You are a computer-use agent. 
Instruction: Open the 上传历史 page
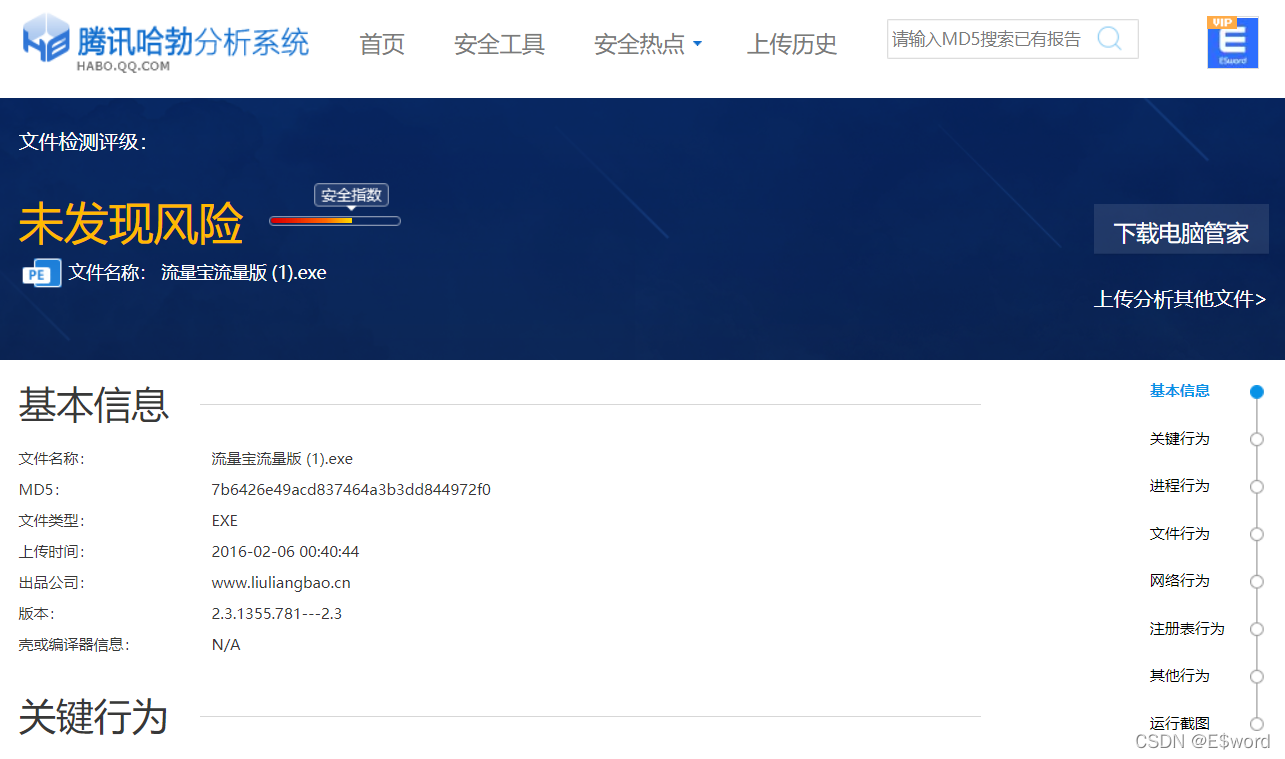791,44
